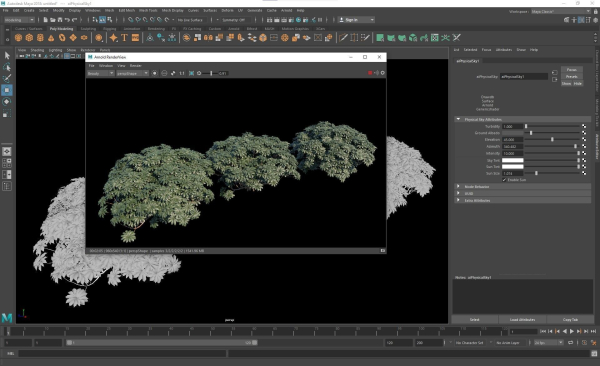Open the Render menu in Arnold RenderView
The height and width of the screenshot is (366, 600).
(136, 65)
